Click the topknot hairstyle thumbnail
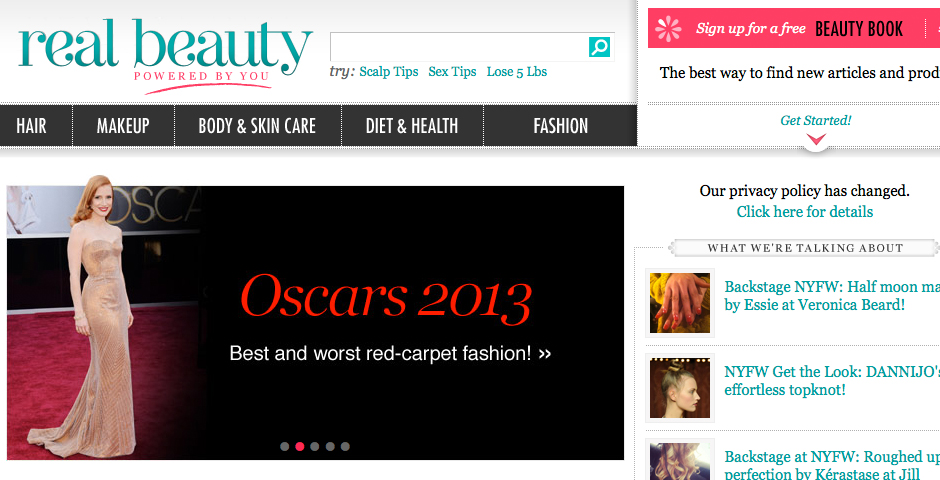The height and width of the screenshot is (480, 940). pyautogui.click(x=680, y=388)
